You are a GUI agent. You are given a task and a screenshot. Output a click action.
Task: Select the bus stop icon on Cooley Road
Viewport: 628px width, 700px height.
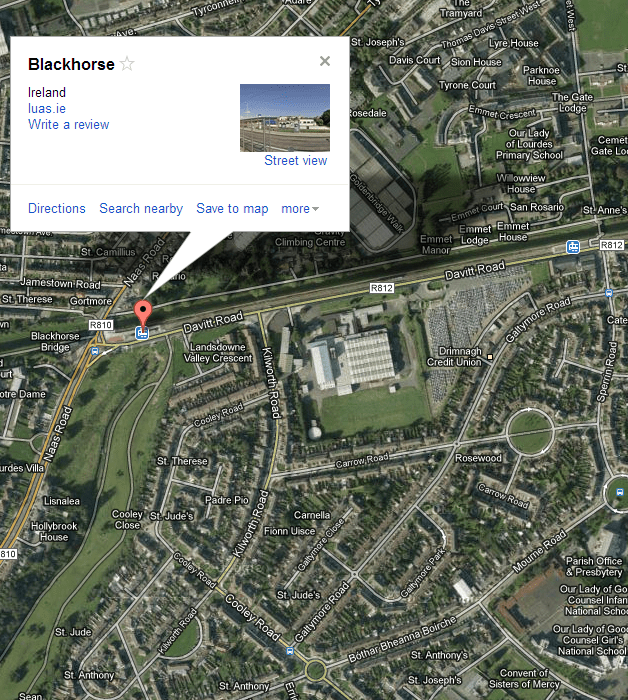pos(290,651)
